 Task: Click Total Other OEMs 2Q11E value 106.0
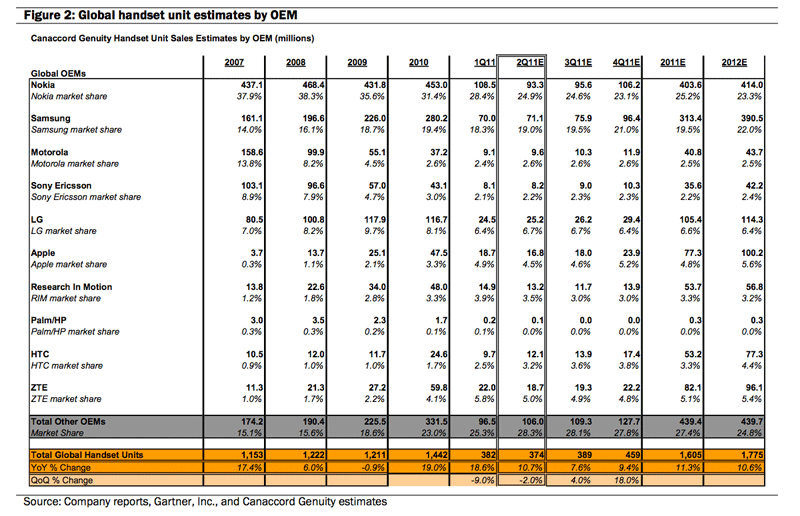[533, 422]
